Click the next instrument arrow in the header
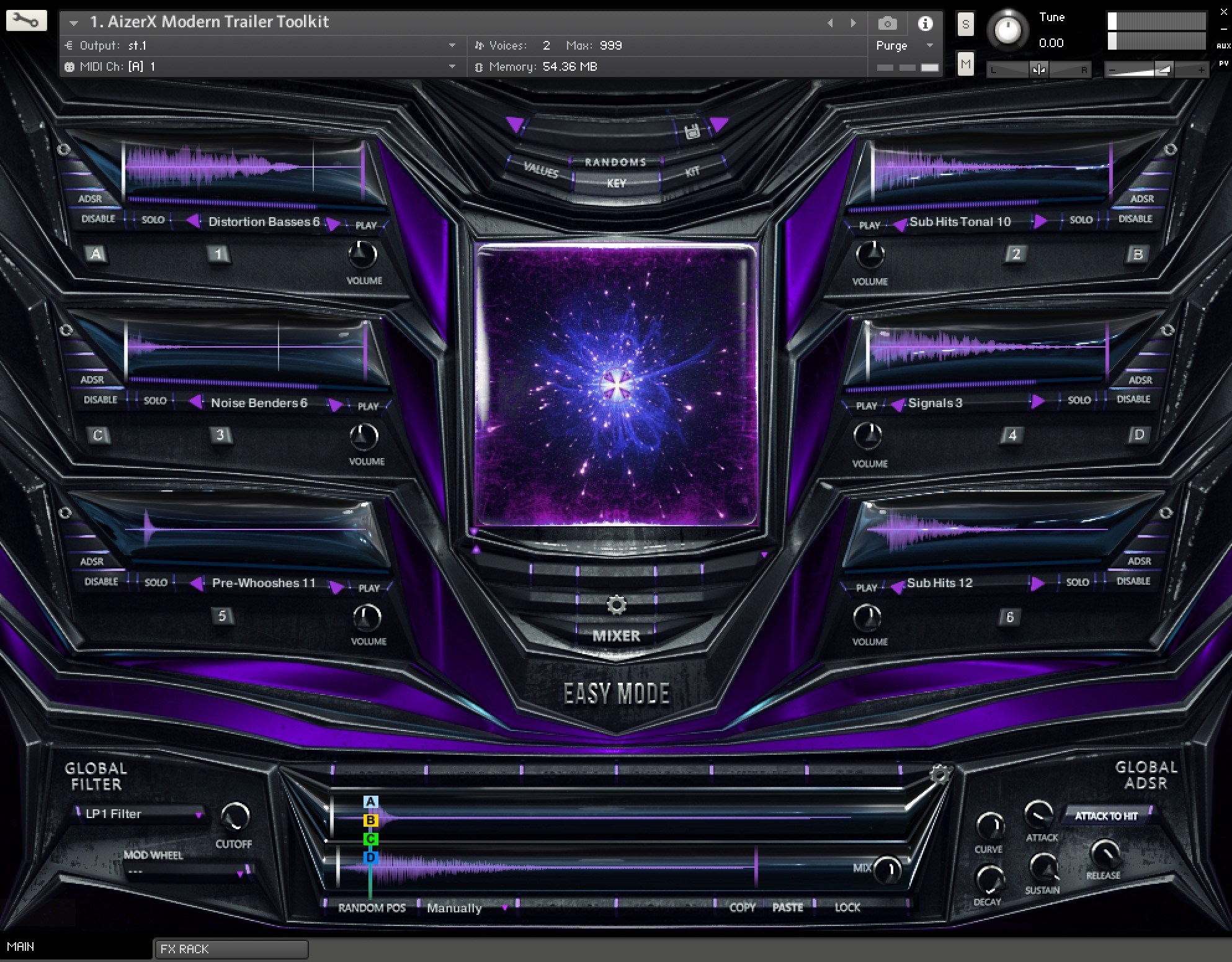The image size is (1232, 962). coord(853,22)
